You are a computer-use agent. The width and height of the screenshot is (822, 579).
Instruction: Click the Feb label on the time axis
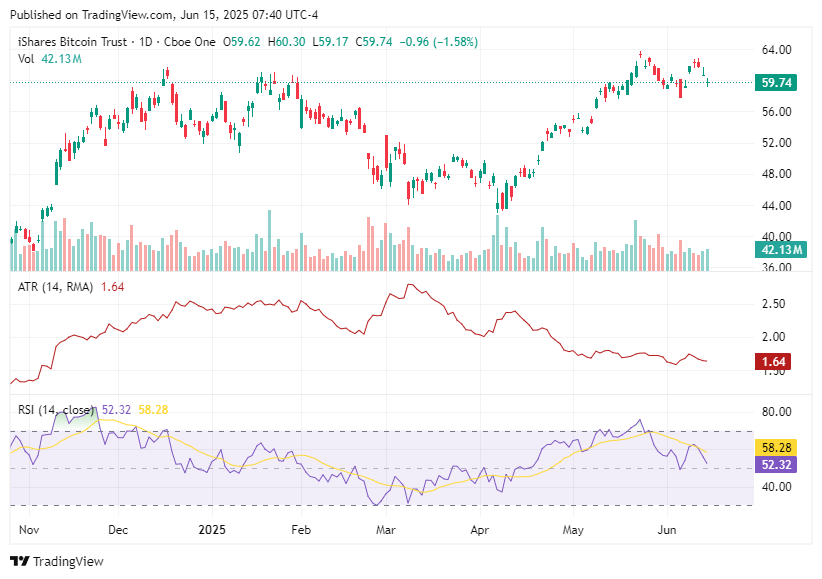pyautogui.click(x=301, y=530)
